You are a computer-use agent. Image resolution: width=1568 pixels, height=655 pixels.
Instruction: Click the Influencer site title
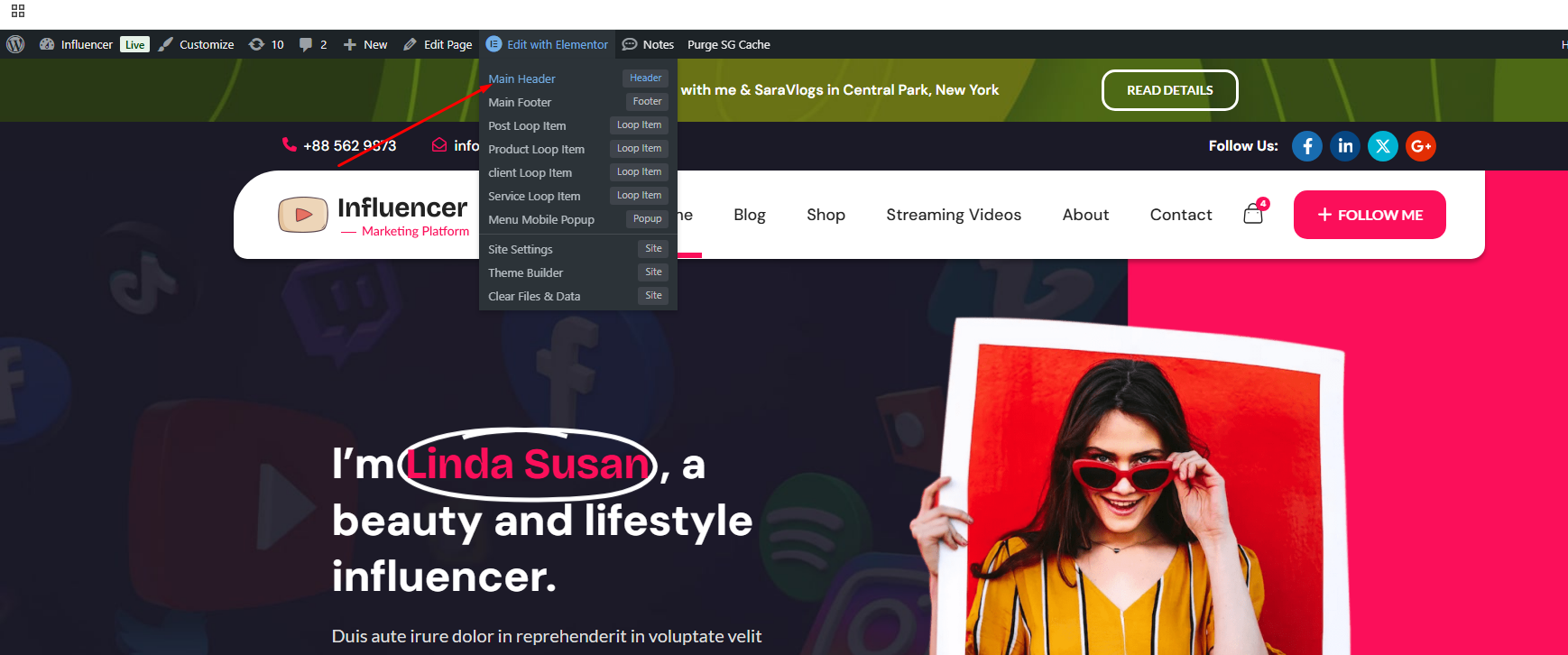point(402,208)
